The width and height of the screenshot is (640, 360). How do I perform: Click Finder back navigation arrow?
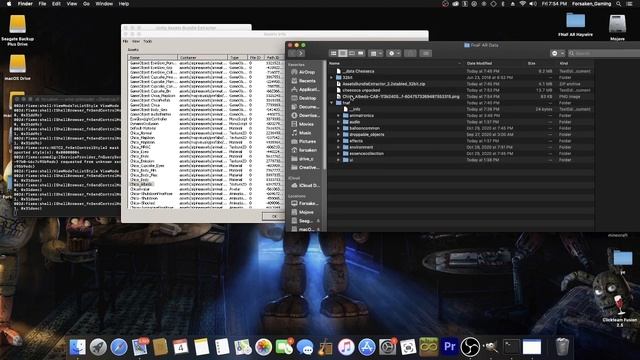292,53
